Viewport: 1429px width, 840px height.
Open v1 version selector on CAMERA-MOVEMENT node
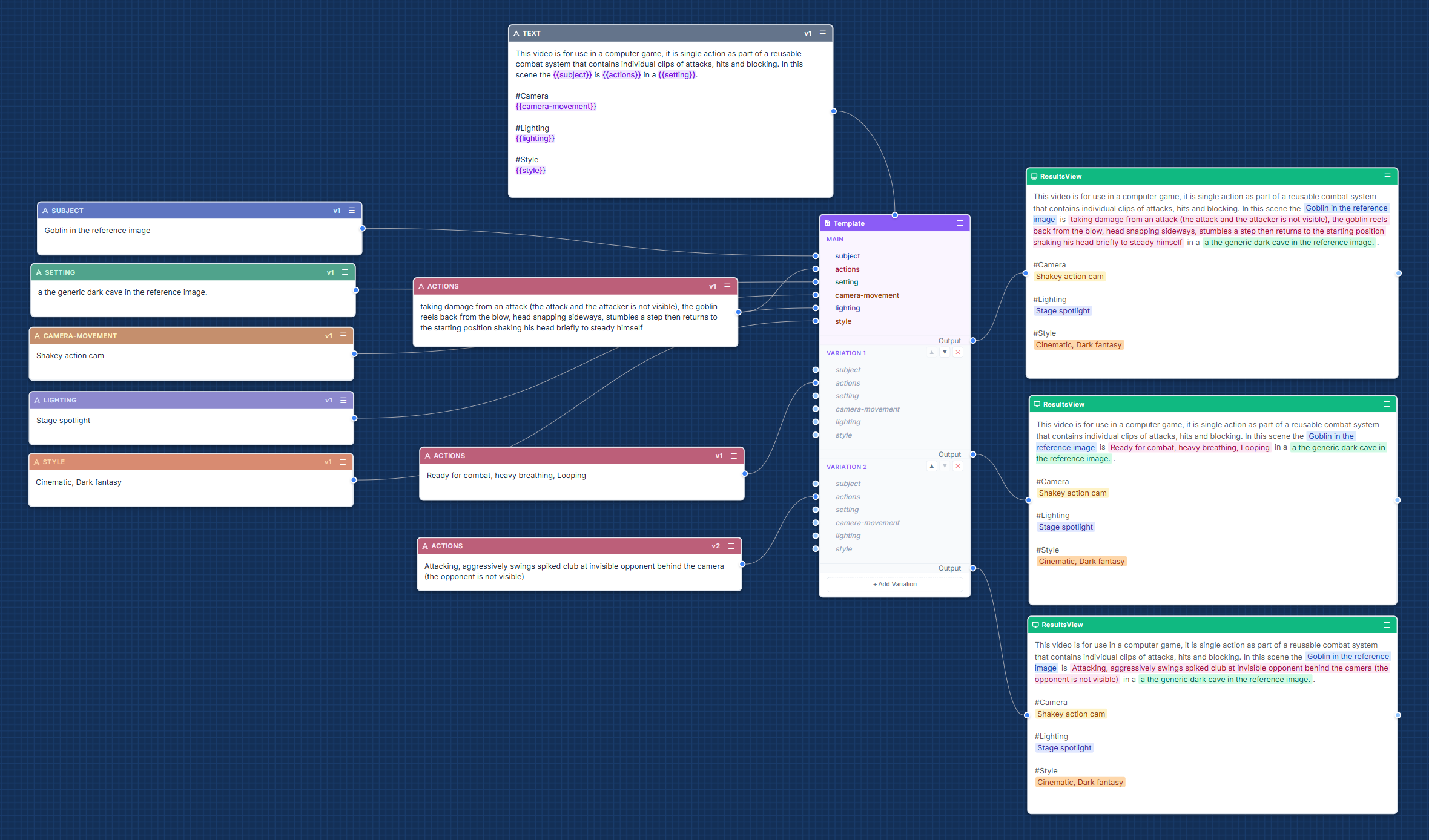(328, 336)
